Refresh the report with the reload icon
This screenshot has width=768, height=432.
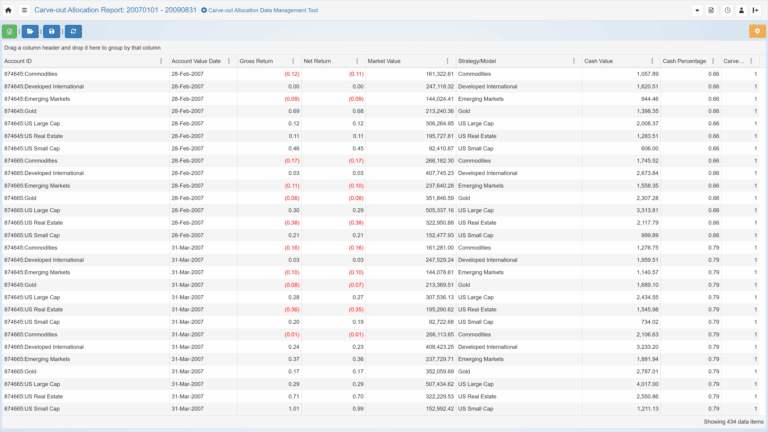coord(73,31)
